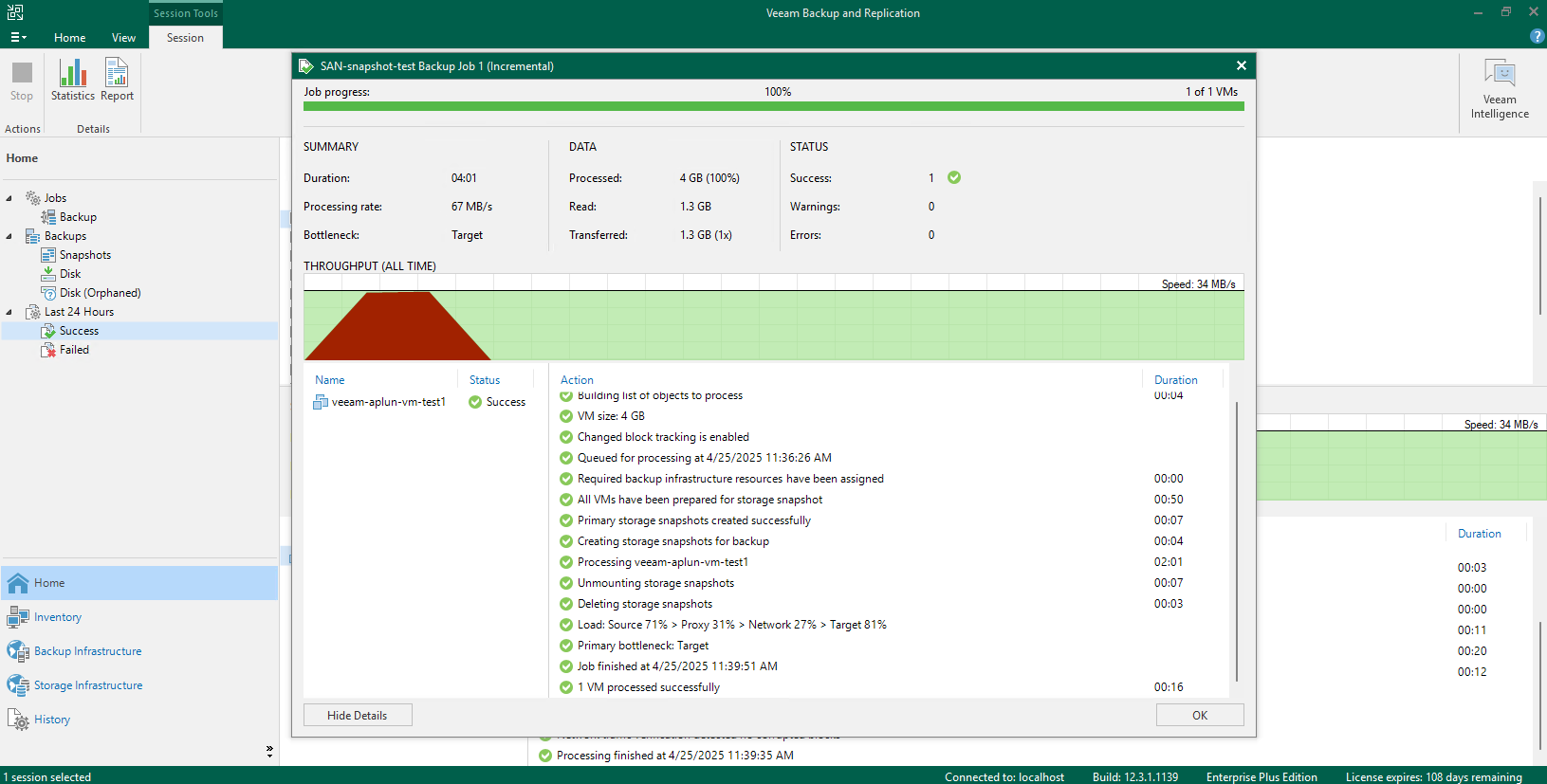Screen dimensions: 1547x784
Task: Switch to the Home ribbon tab
Action: click(x=69, y=38)
